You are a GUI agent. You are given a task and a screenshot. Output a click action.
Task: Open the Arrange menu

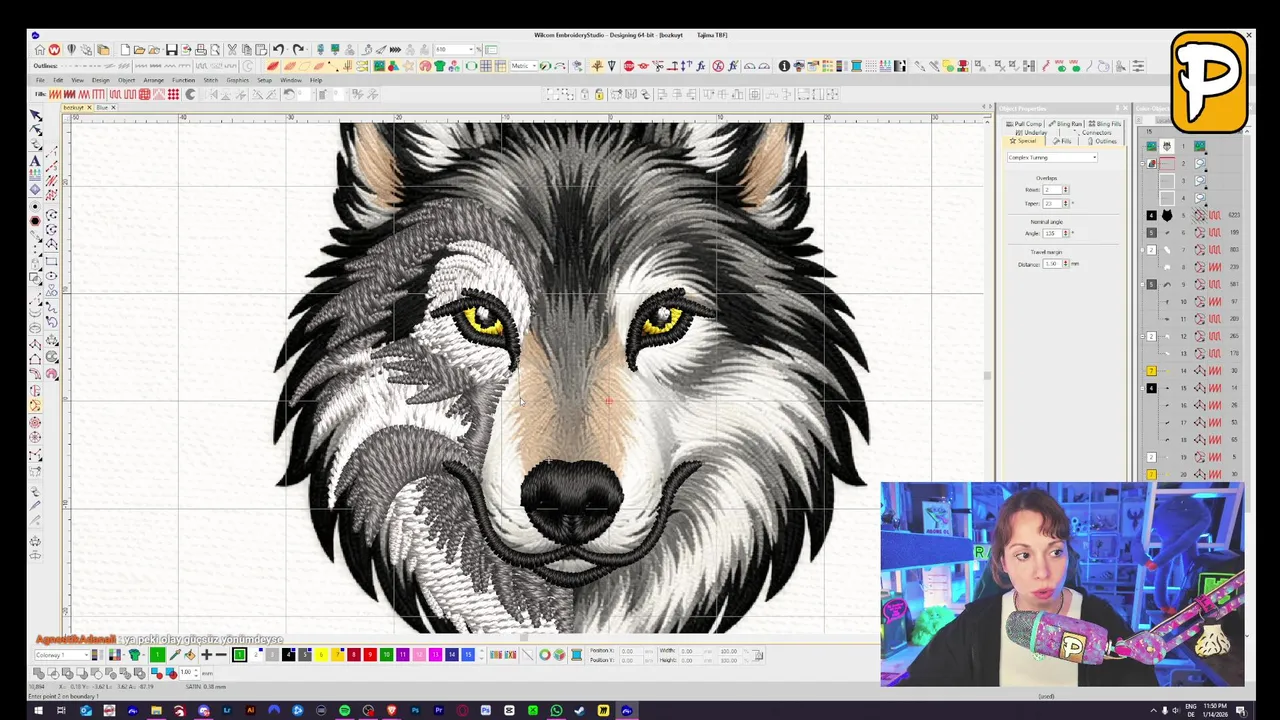click(x=153, y=80)
